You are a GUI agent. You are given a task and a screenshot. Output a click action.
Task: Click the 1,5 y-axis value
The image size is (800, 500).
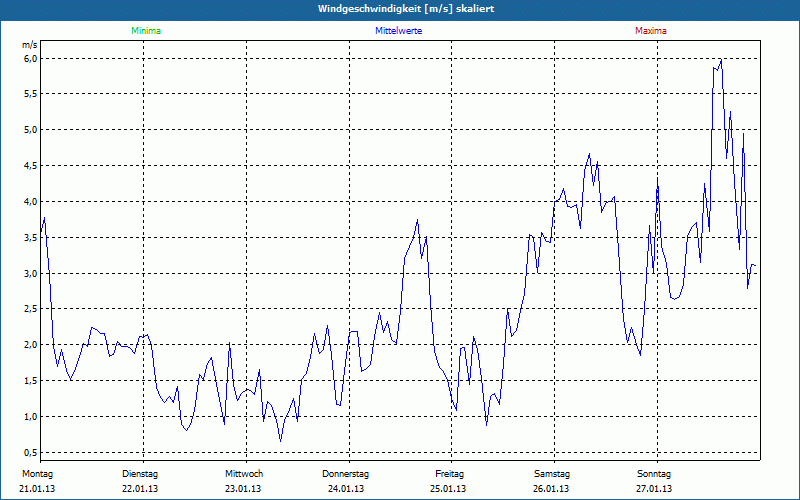(31, 381)
